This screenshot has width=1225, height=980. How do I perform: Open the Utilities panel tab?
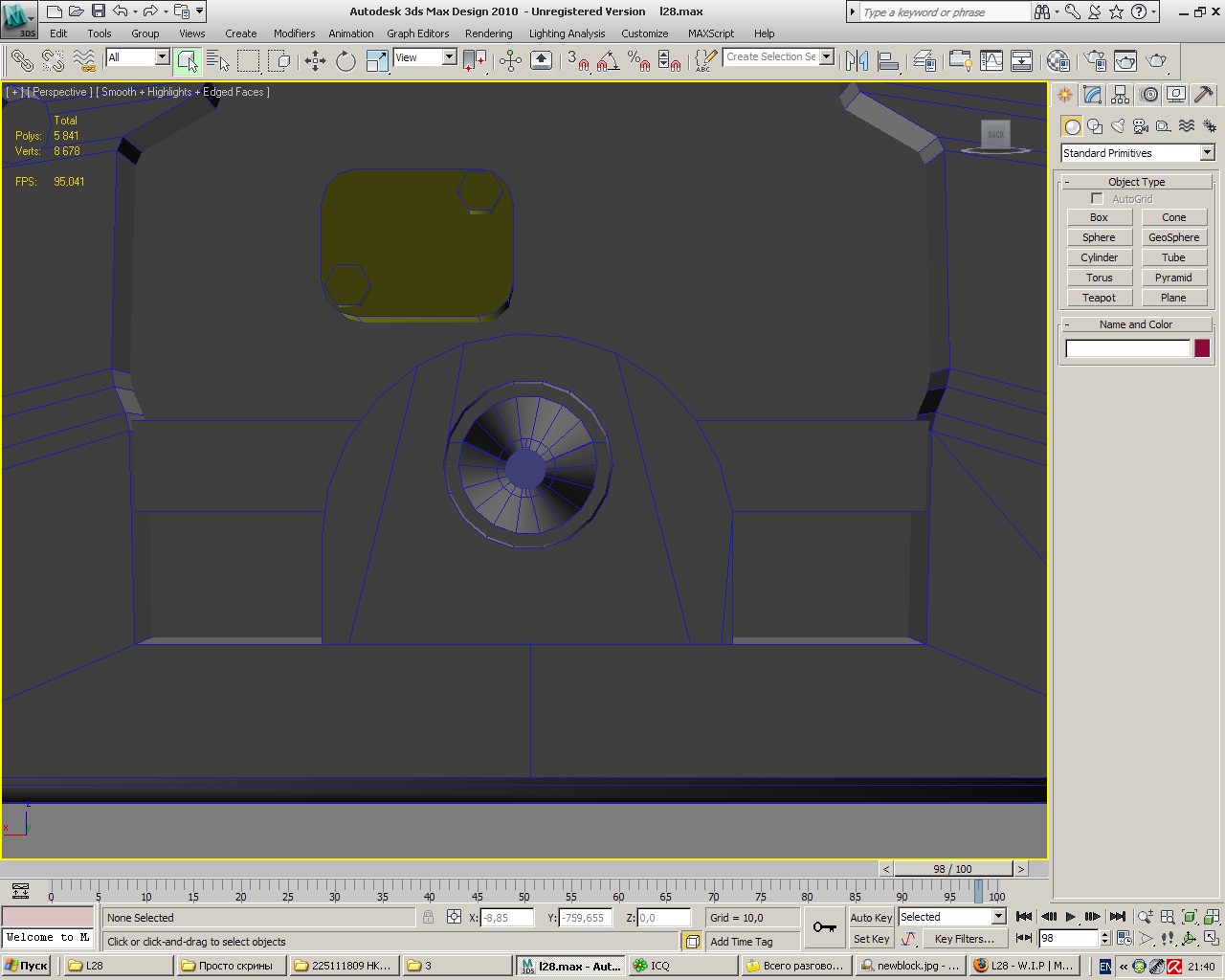(x=1204, y=95)
